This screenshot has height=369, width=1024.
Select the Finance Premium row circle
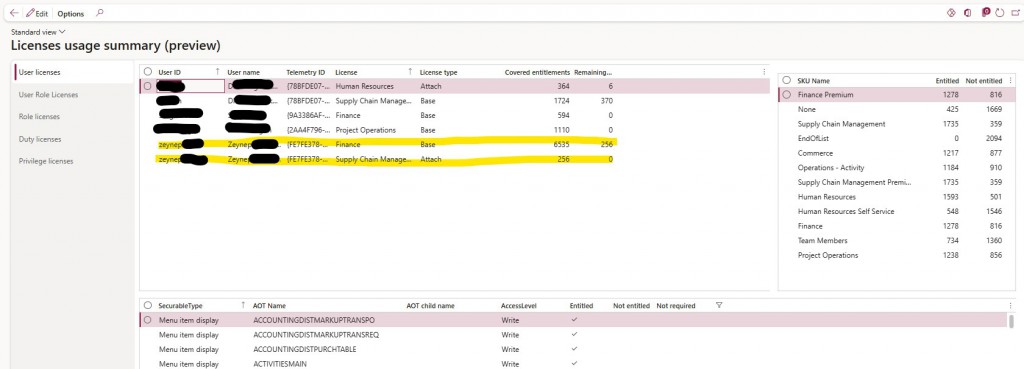coord(786,95)
